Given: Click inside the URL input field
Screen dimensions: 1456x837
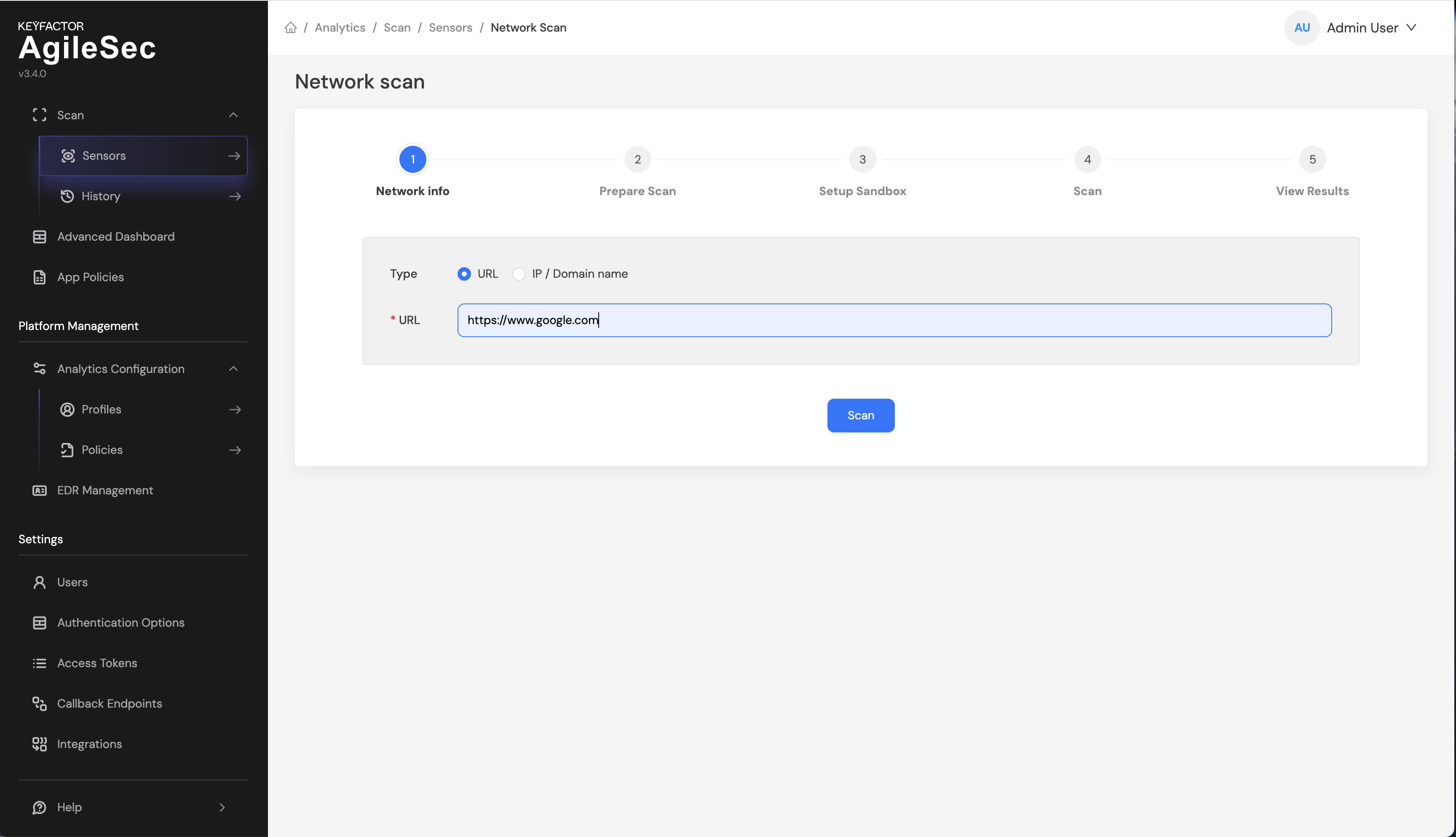Looking at the screenshot, I should 894,320.
